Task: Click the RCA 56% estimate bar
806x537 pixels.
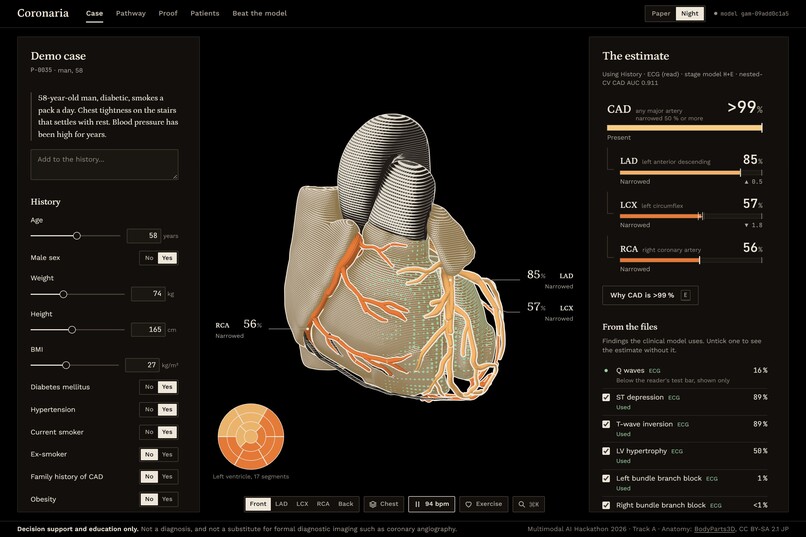Action: [691, 261]
